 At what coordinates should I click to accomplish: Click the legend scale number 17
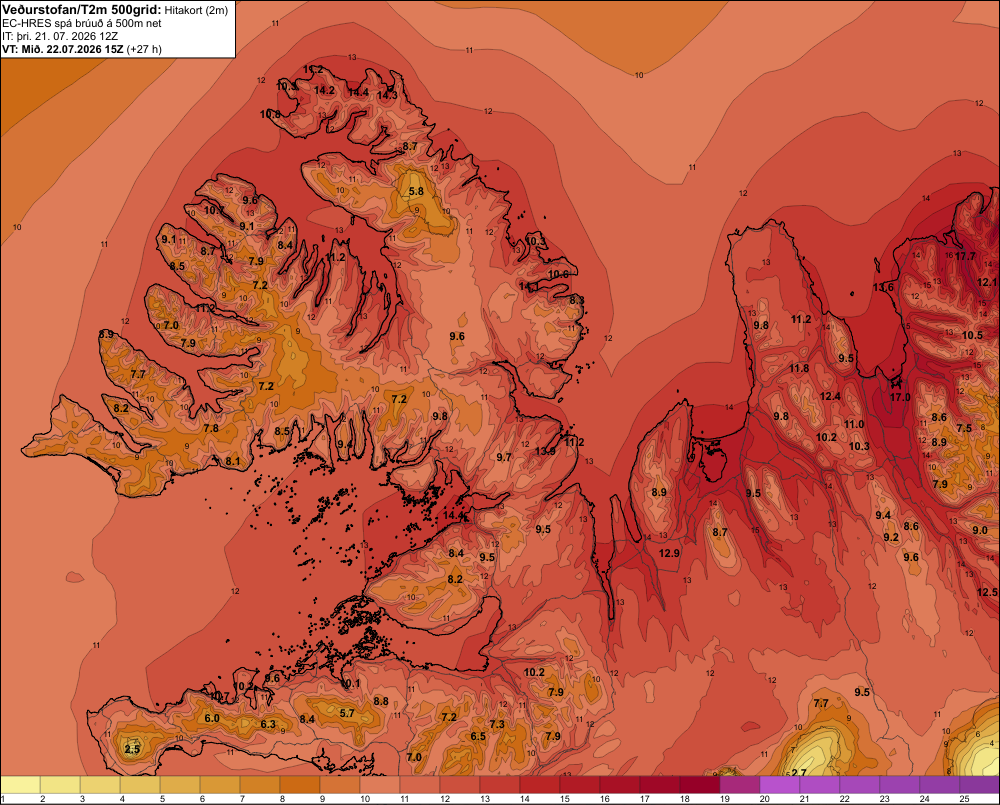click(645, 799)
